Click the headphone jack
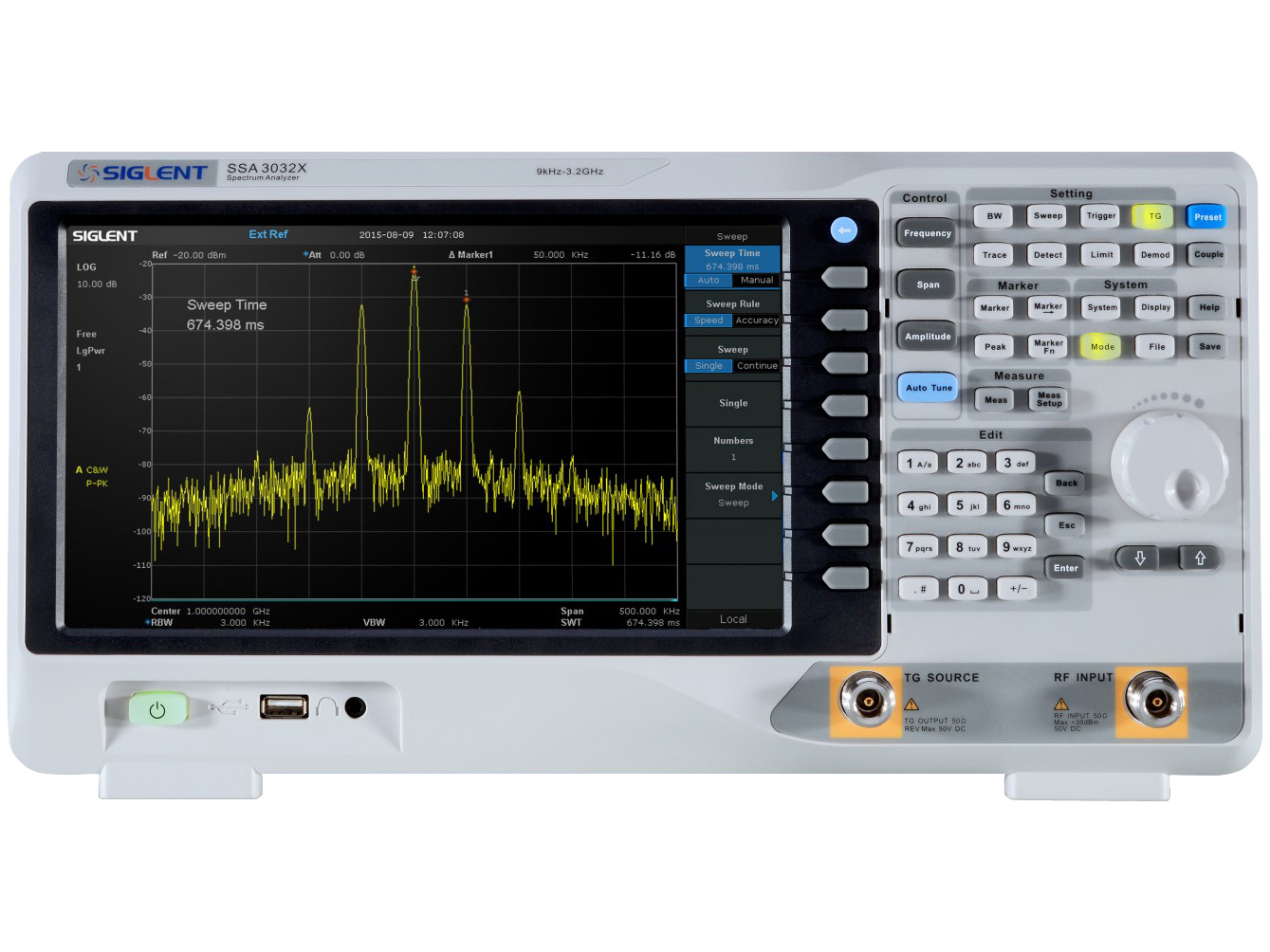 [x=356, y=707]
